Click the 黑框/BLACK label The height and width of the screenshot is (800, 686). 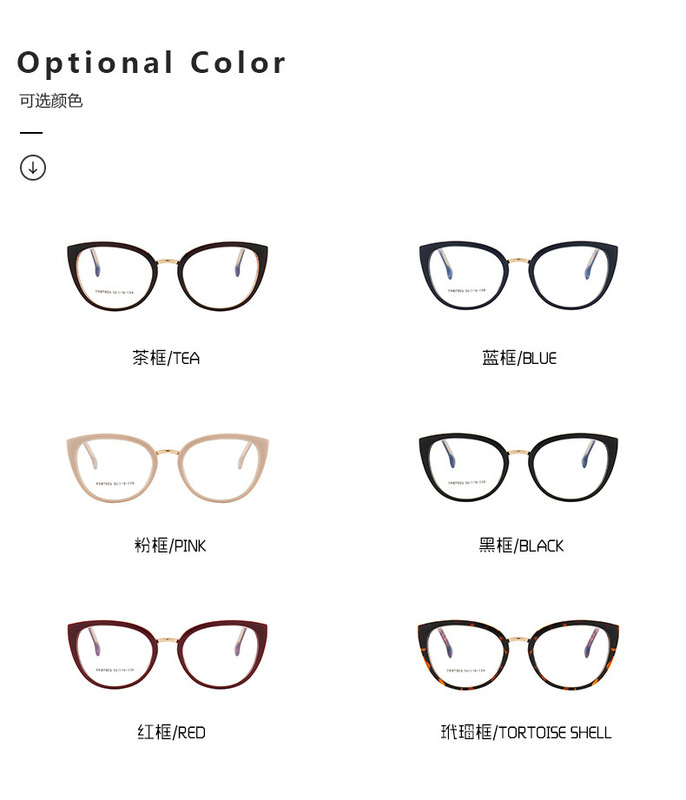pos(521,545)
